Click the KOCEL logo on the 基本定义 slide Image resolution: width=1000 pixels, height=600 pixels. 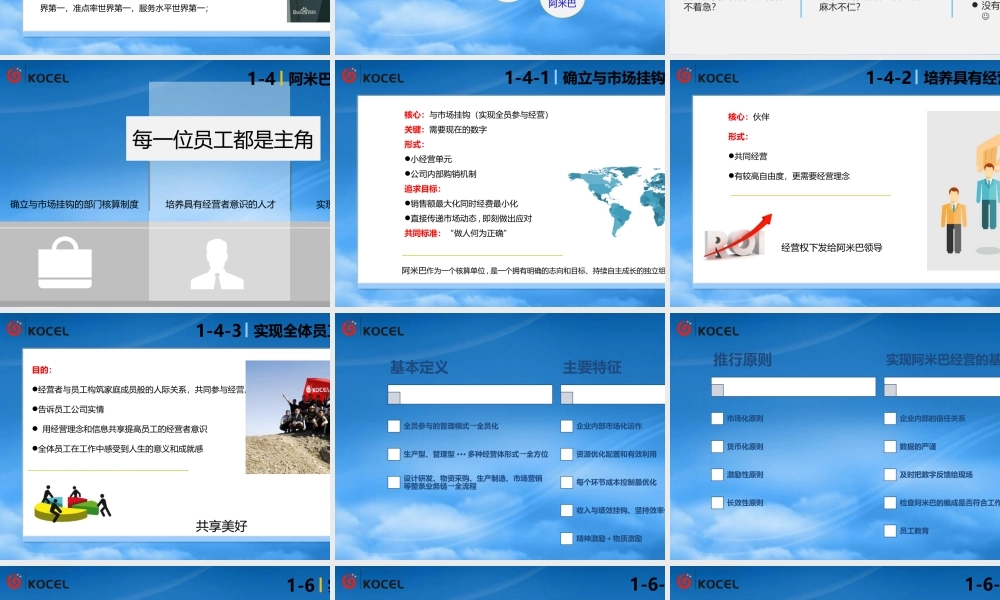pos(373,330)
